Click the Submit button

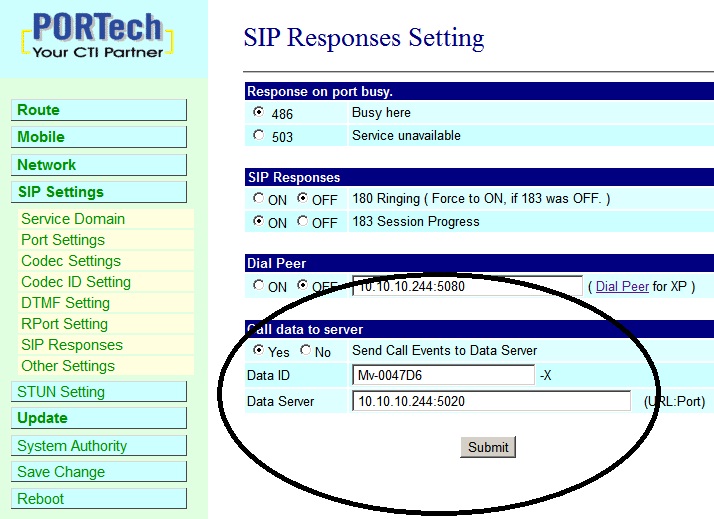coord(488,447)
